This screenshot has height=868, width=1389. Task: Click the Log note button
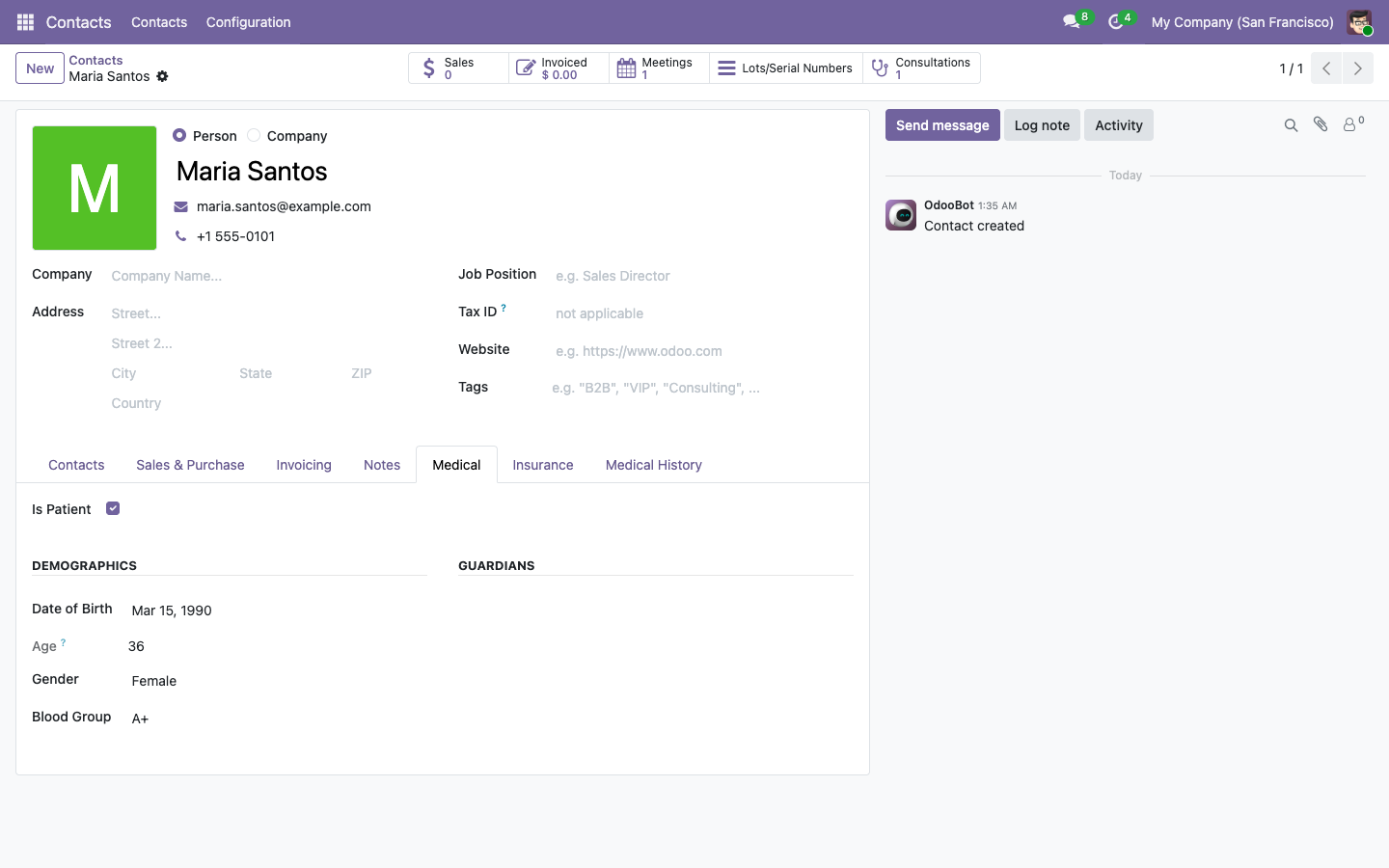point(1042,125)
